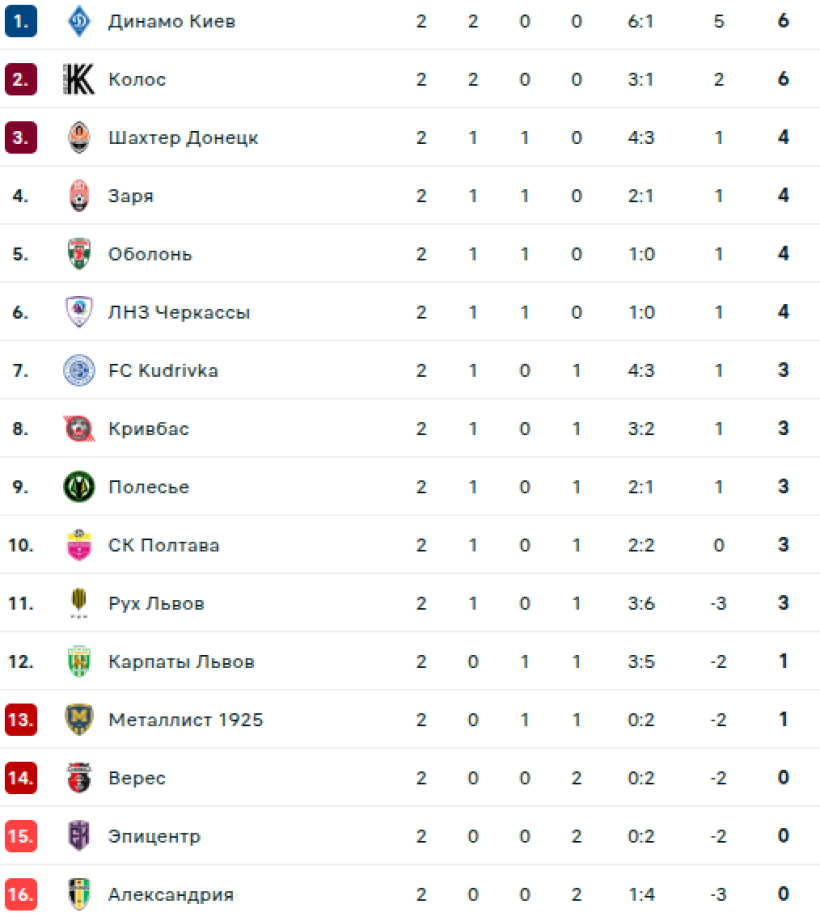Click the position 13 relegation badge
This screenshot has height=917, width=820.
[x=21, y=720]
